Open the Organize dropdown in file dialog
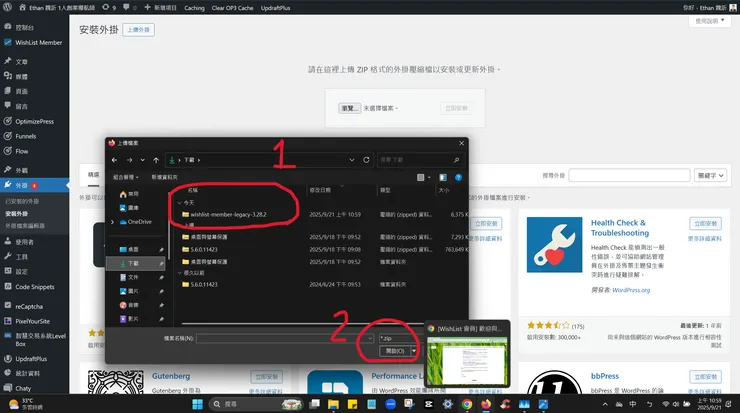 pos(126,177)
